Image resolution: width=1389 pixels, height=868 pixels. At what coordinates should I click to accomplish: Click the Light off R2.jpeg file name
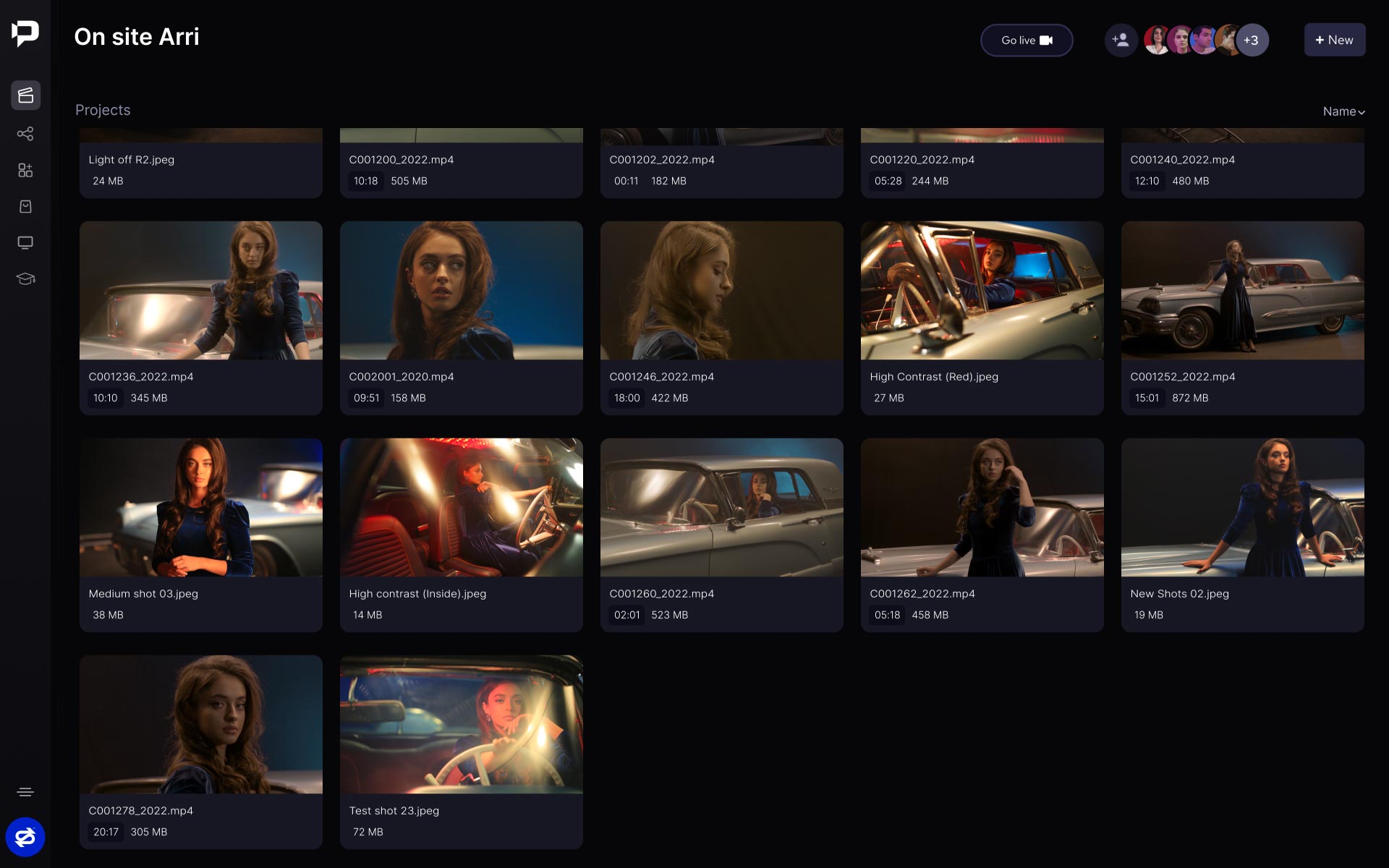(x=132, y=160)
